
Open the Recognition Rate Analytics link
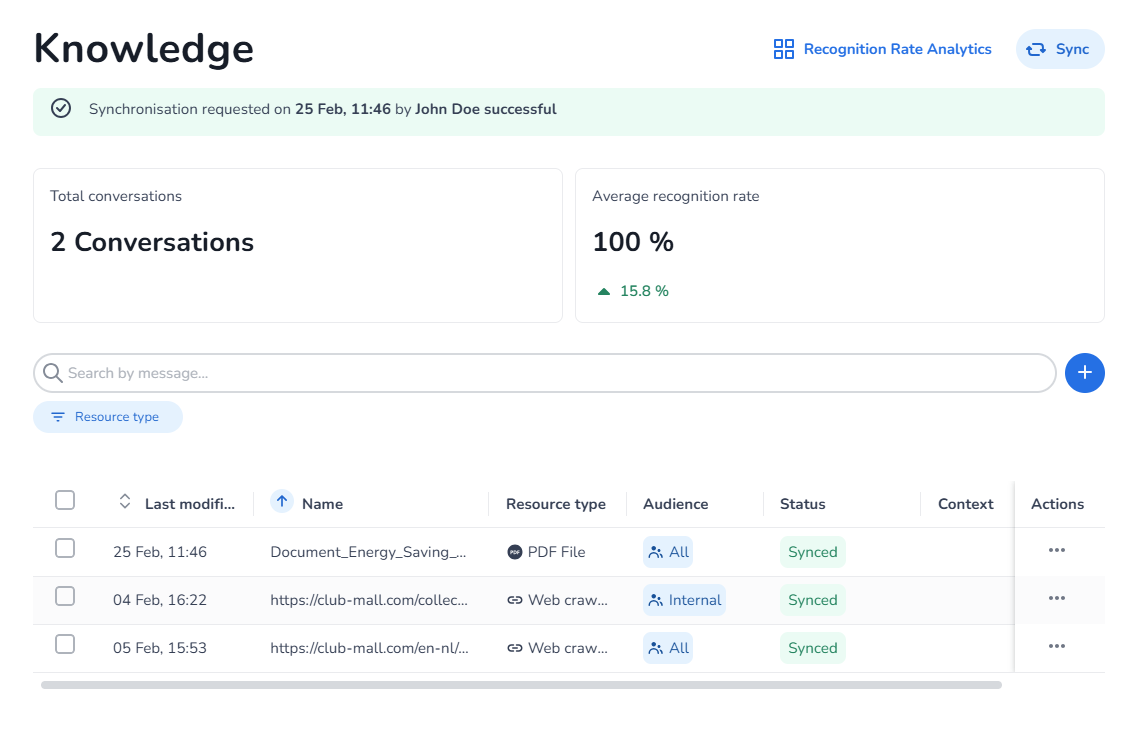coord(897,49)
